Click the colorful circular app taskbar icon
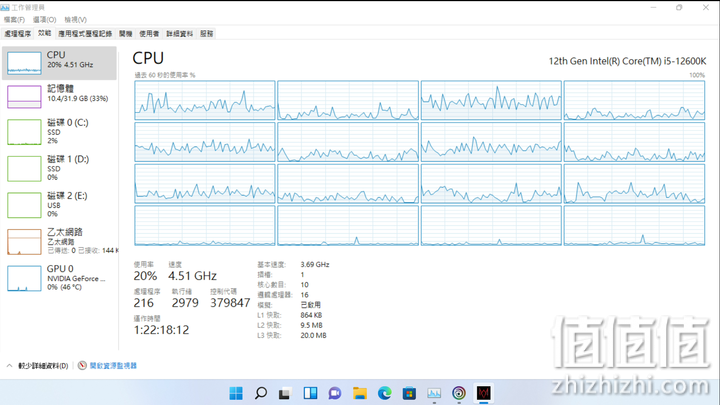Screen dimensions: 720x405 (459, 393)
